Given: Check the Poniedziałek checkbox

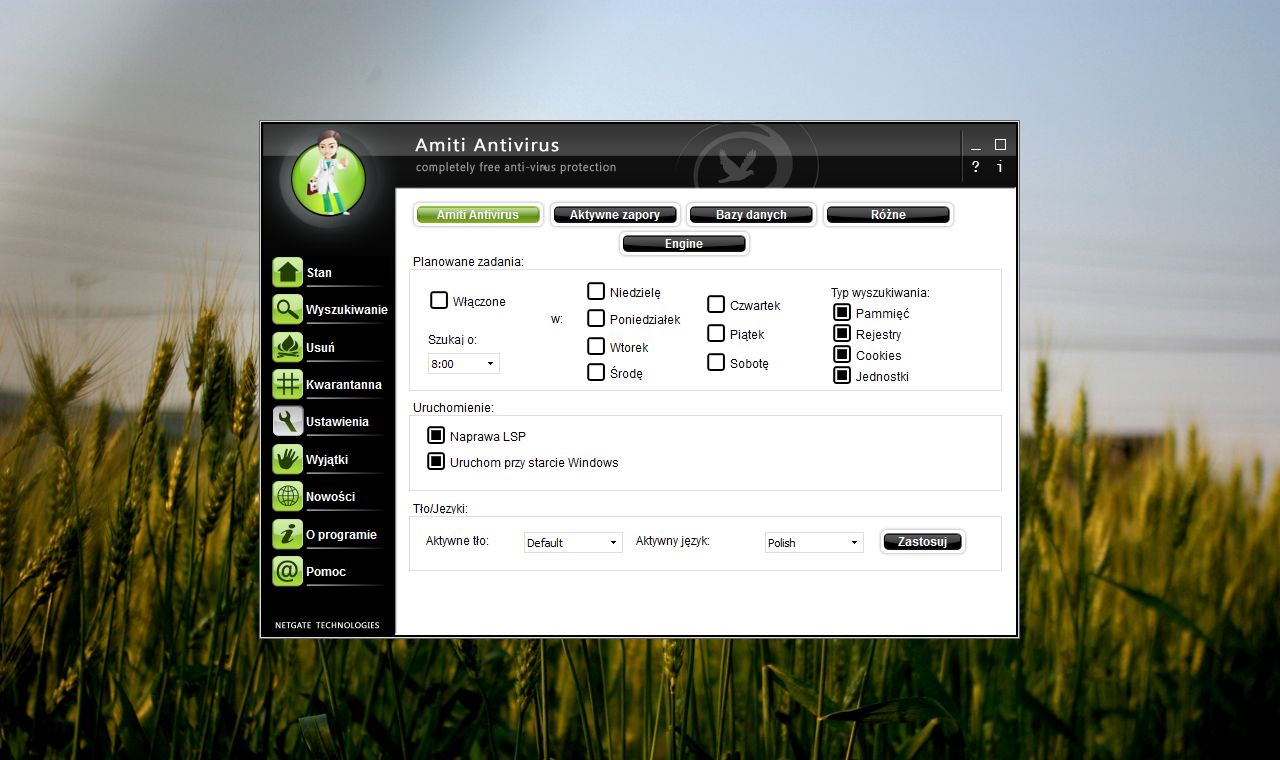Looking at the screenshot, I should 596,318.
